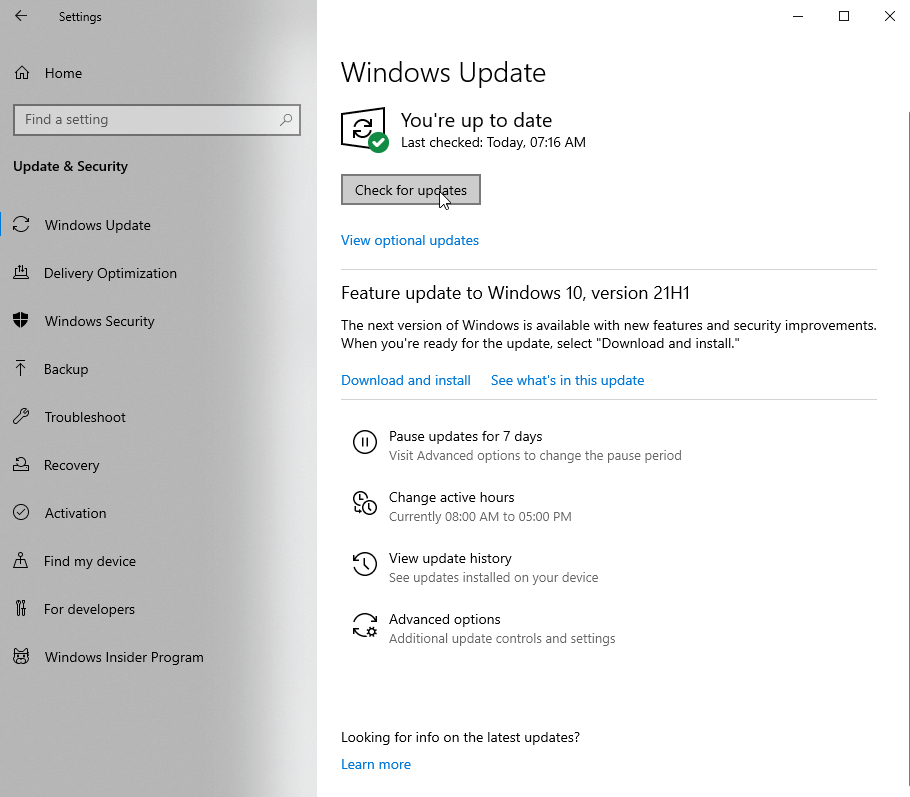Click the Download and install link
Screen dimensions: 910x797
coord(405,380)
